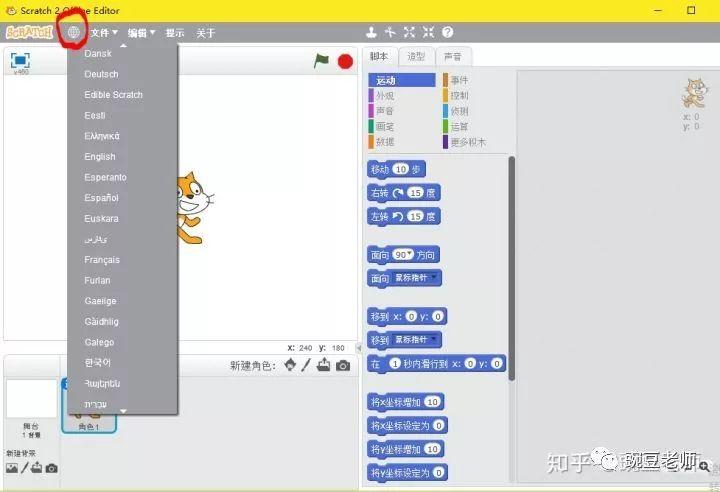Viewport: 720px width, 492px height.
Task: Click the green flag to start
Action: (x=321, y=61)
